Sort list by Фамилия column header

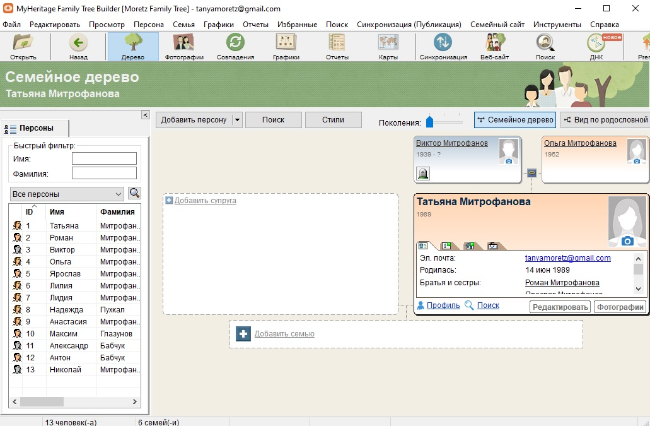pyautogui.click(x=118, y=212)
